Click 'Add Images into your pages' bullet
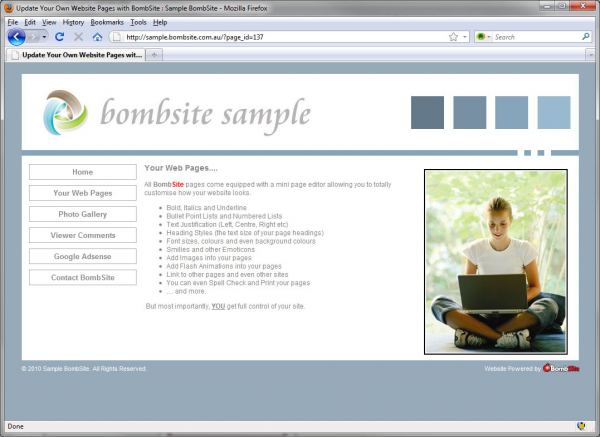This screenshot has height=437, width=600. pyautogui.click(x=209, y=258)
